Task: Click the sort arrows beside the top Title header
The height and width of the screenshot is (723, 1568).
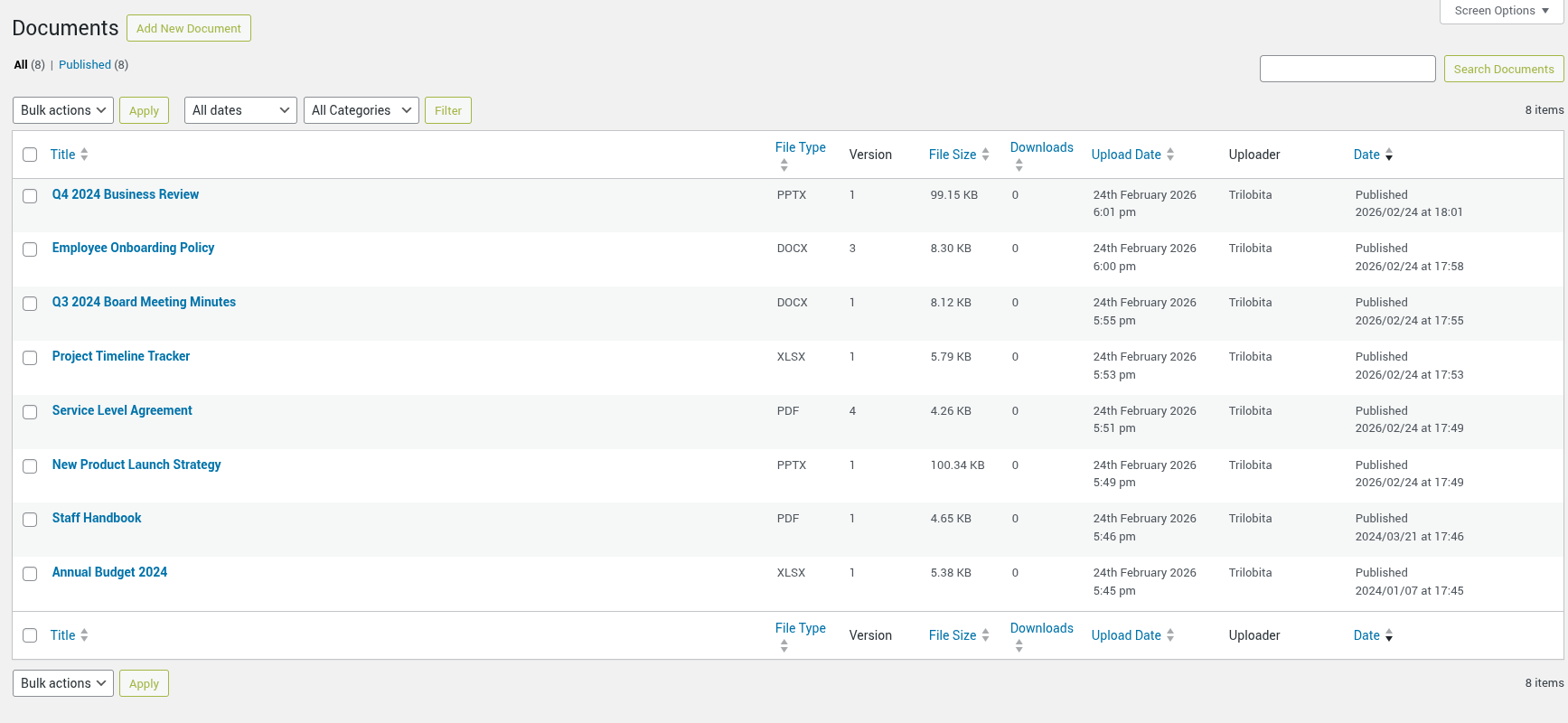Action: [84, 155]
